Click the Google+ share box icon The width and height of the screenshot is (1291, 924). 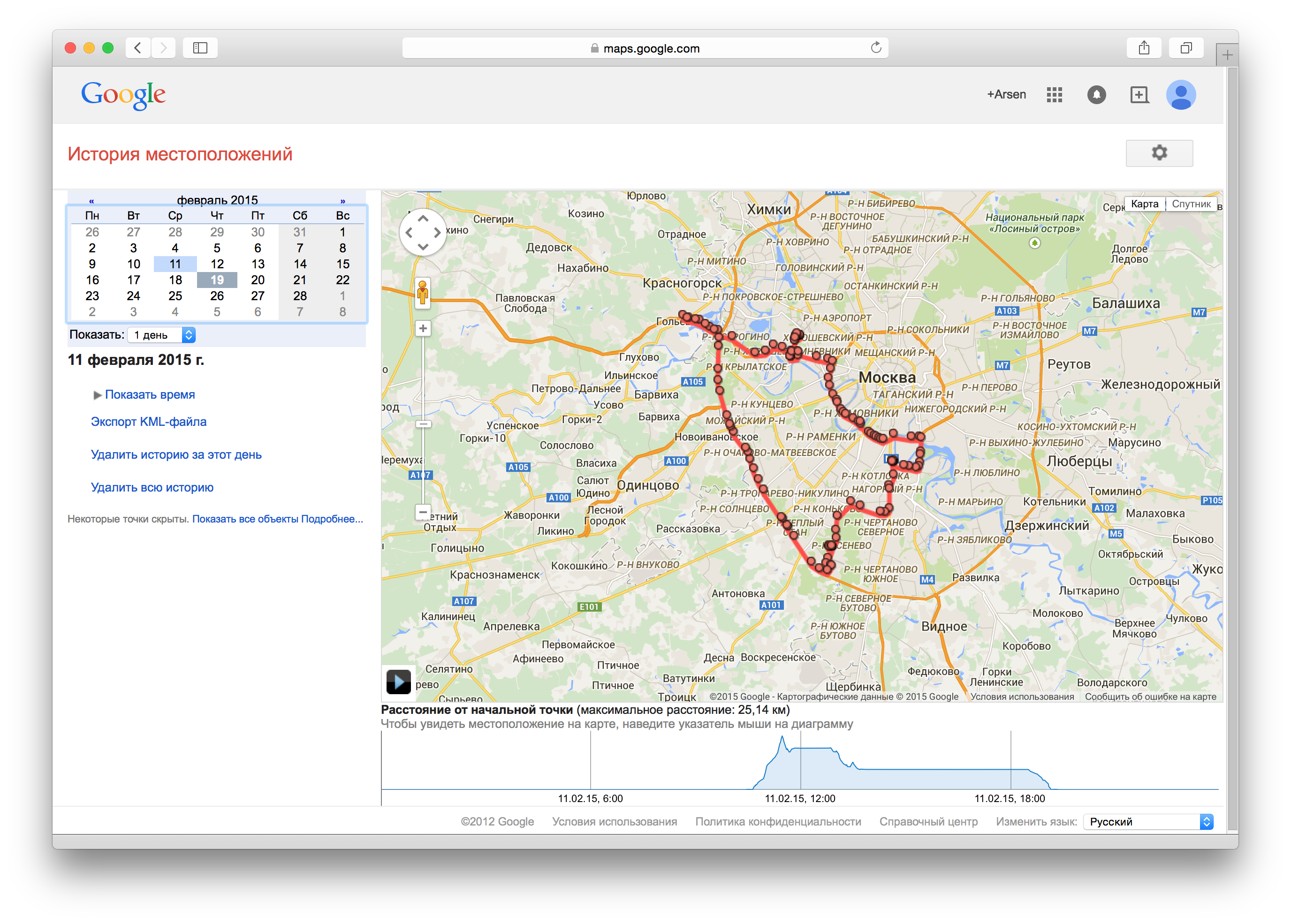[1139, 95]
